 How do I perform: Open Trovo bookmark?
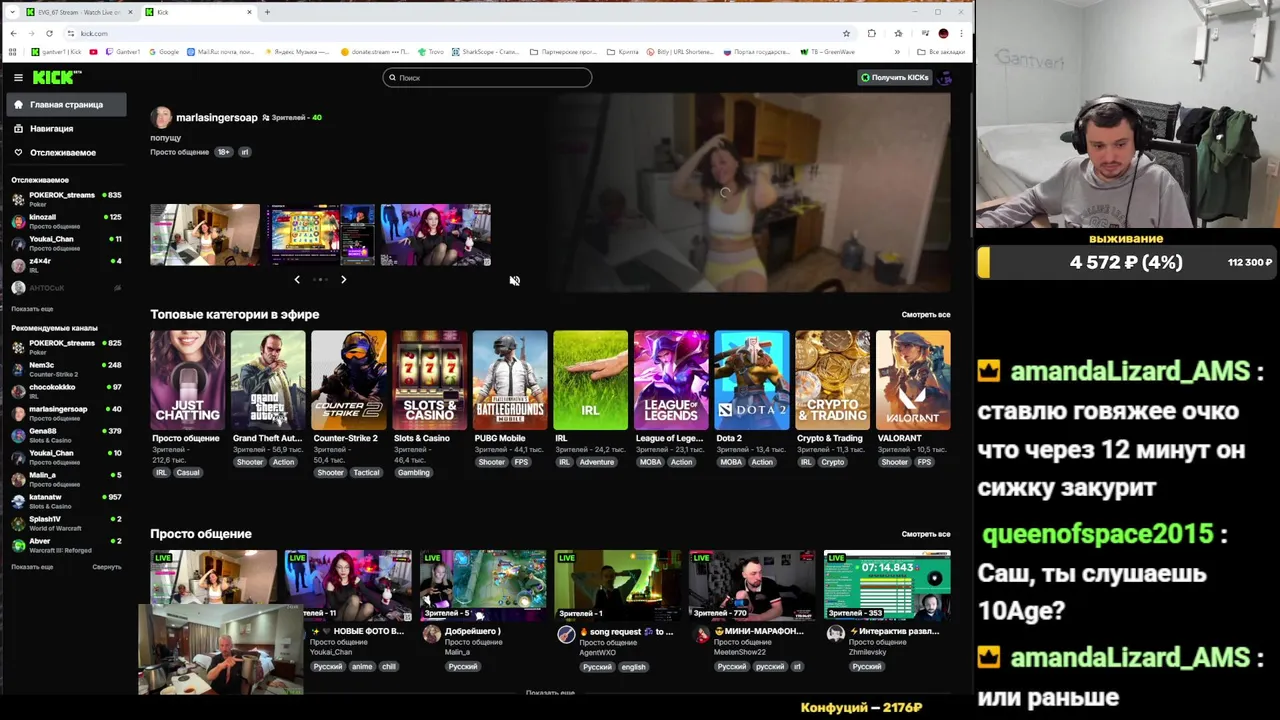(x=431, y=52)
